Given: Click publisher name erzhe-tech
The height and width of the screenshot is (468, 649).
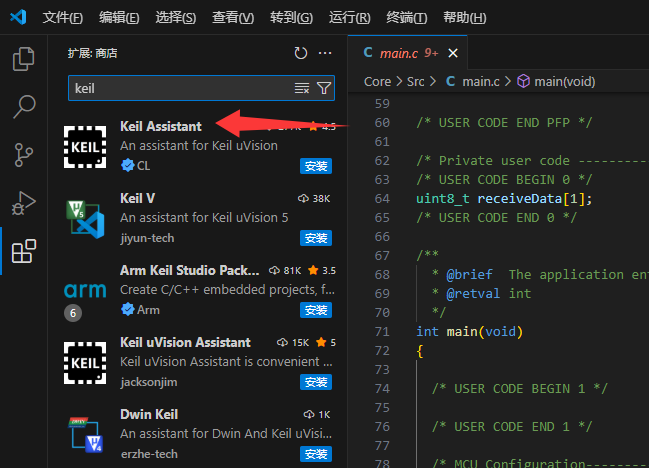Looking at the screenshot, I should point(149,454).
